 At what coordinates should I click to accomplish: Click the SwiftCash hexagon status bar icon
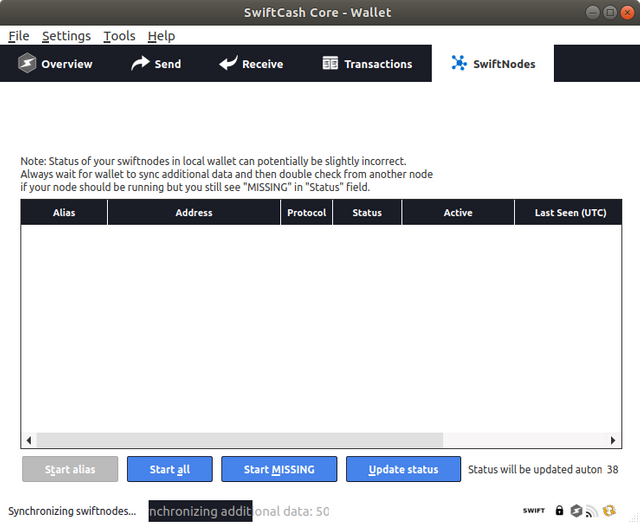576,511
